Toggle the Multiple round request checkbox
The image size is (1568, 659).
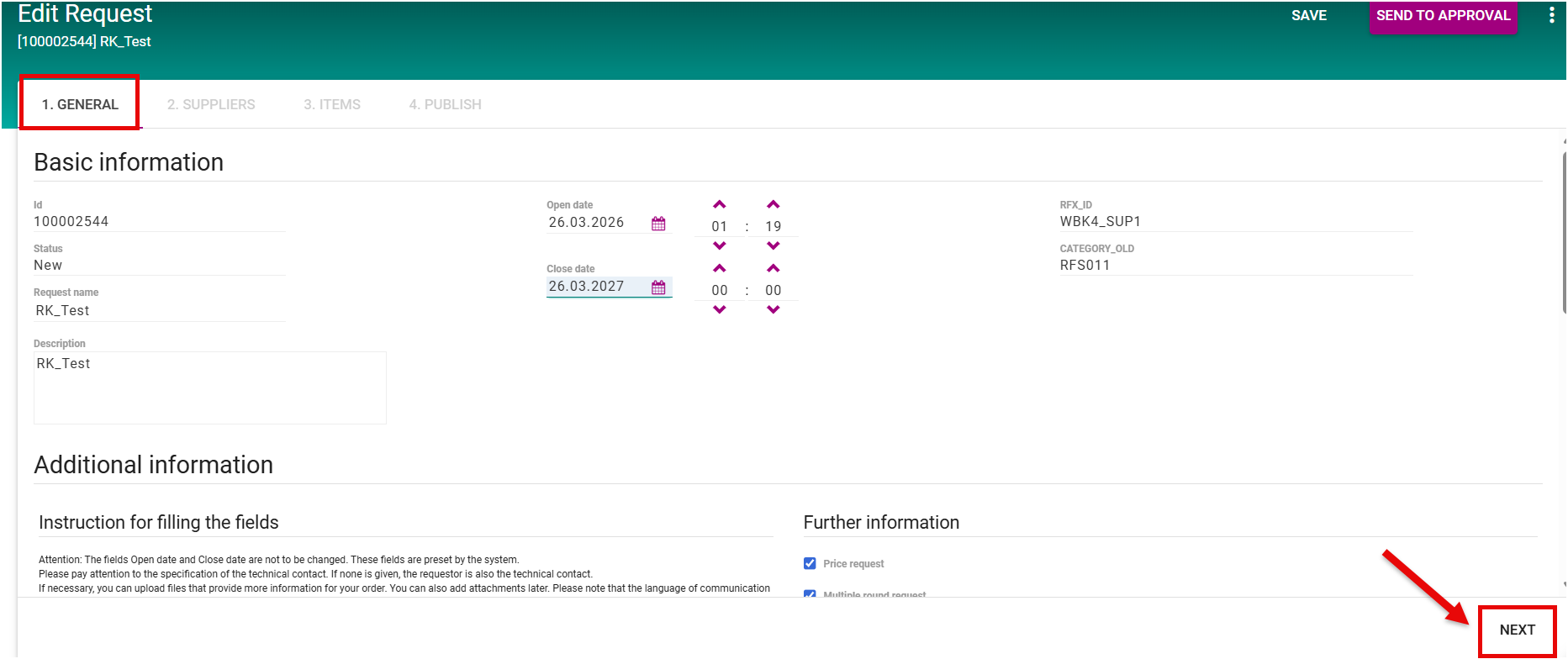[810, 593]
